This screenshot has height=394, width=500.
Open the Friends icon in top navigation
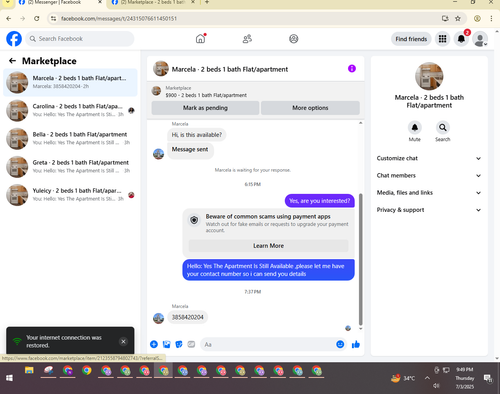pyautogui.click(x=247, y=39)
